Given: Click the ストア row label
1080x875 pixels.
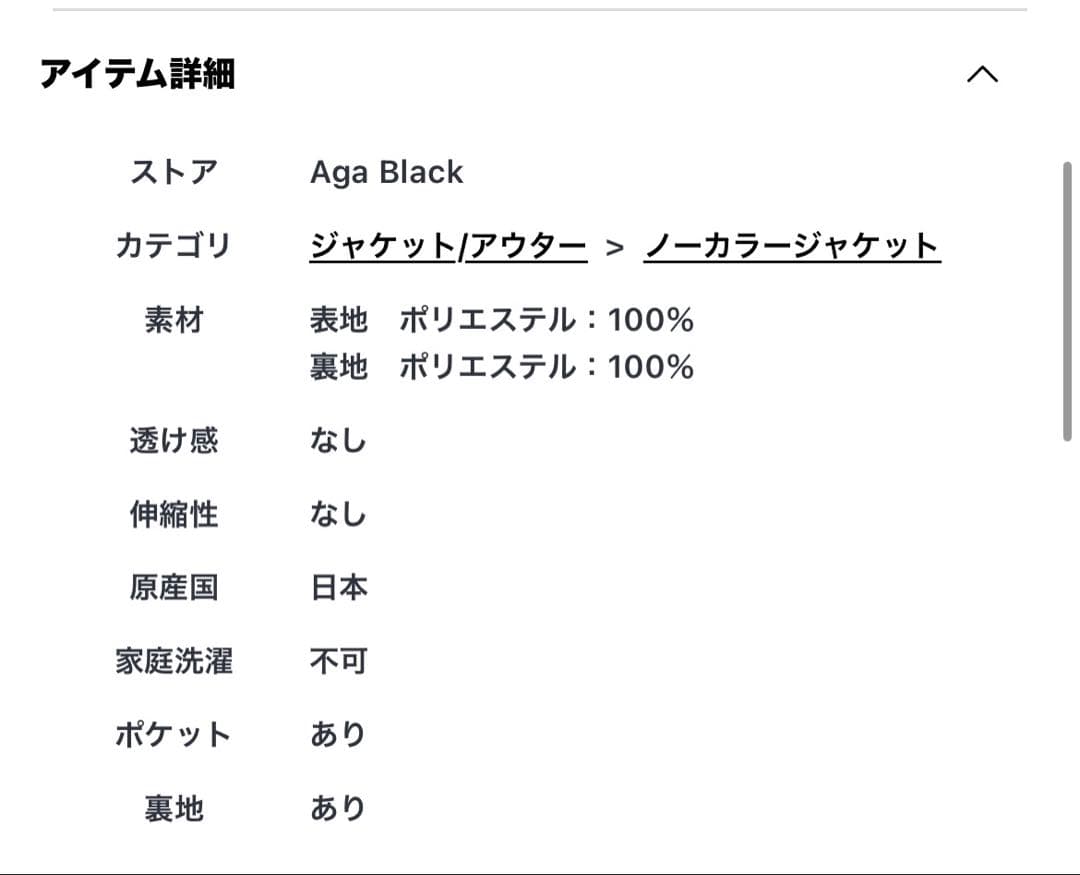Looking at the screenshot, I should pos(175,172).
